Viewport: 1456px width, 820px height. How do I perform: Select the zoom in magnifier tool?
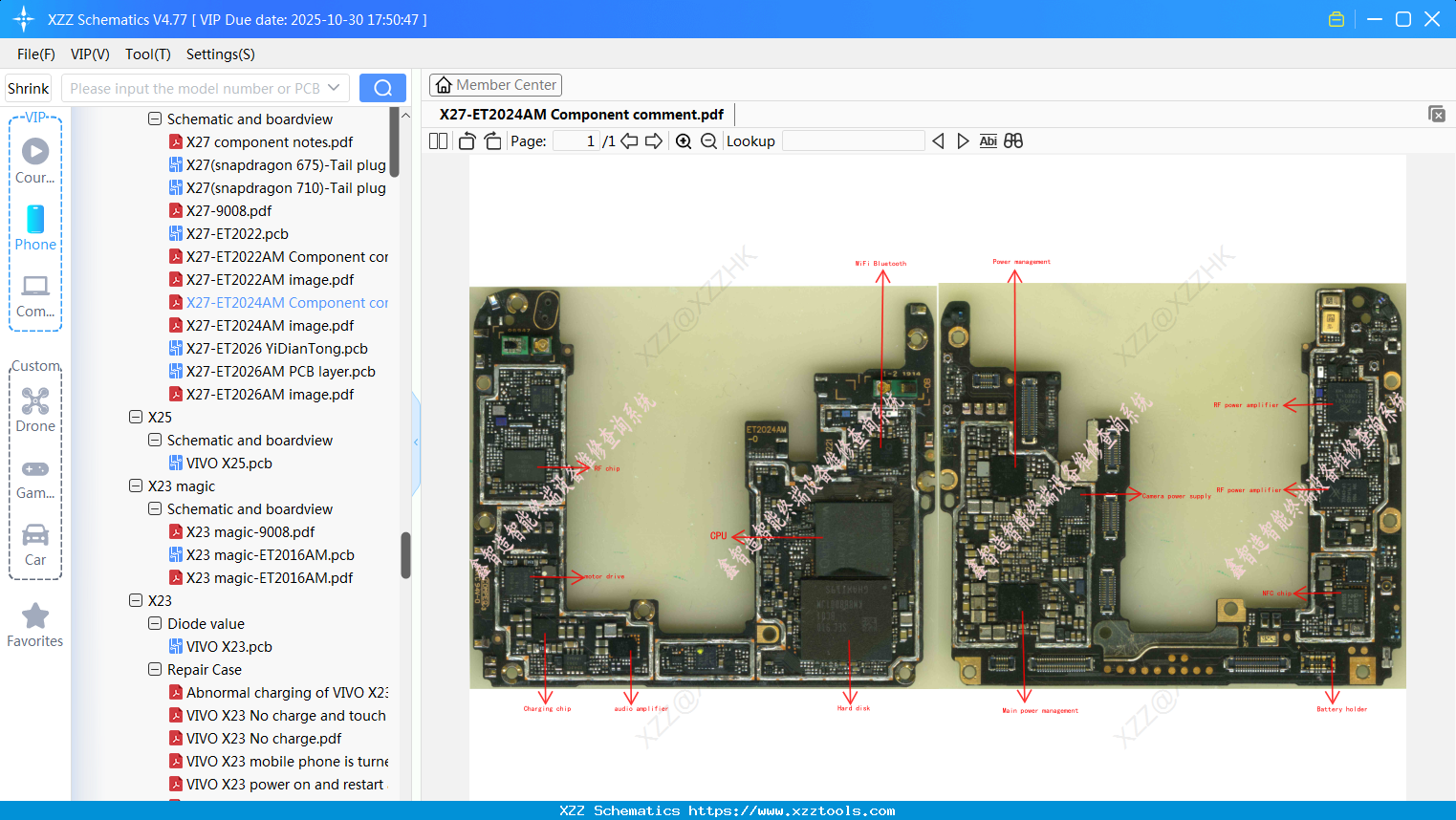click(x=684, y=140)
